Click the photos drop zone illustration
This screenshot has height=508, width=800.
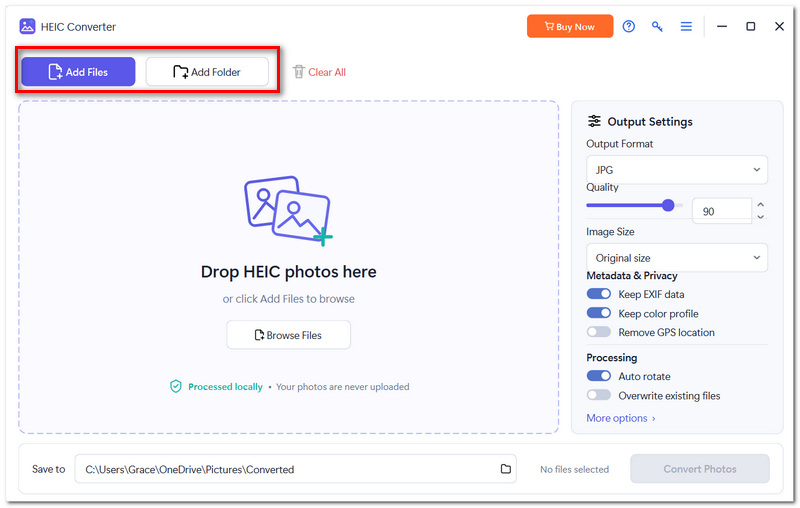tap(288, 211)
